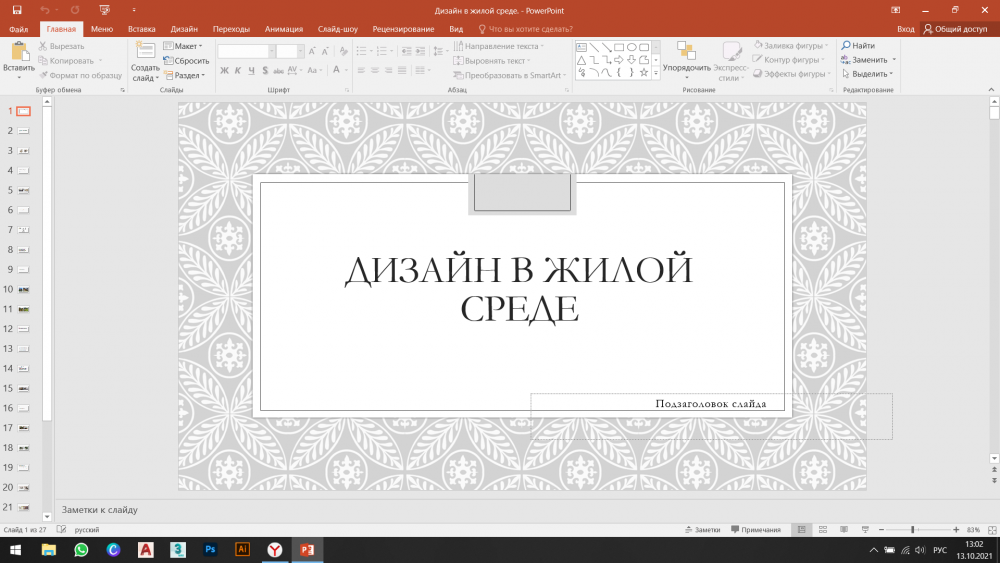Expand the Section (Раздел) dropdown
Viewport: 1000px width, 563px height.
(x=187, y=74)
